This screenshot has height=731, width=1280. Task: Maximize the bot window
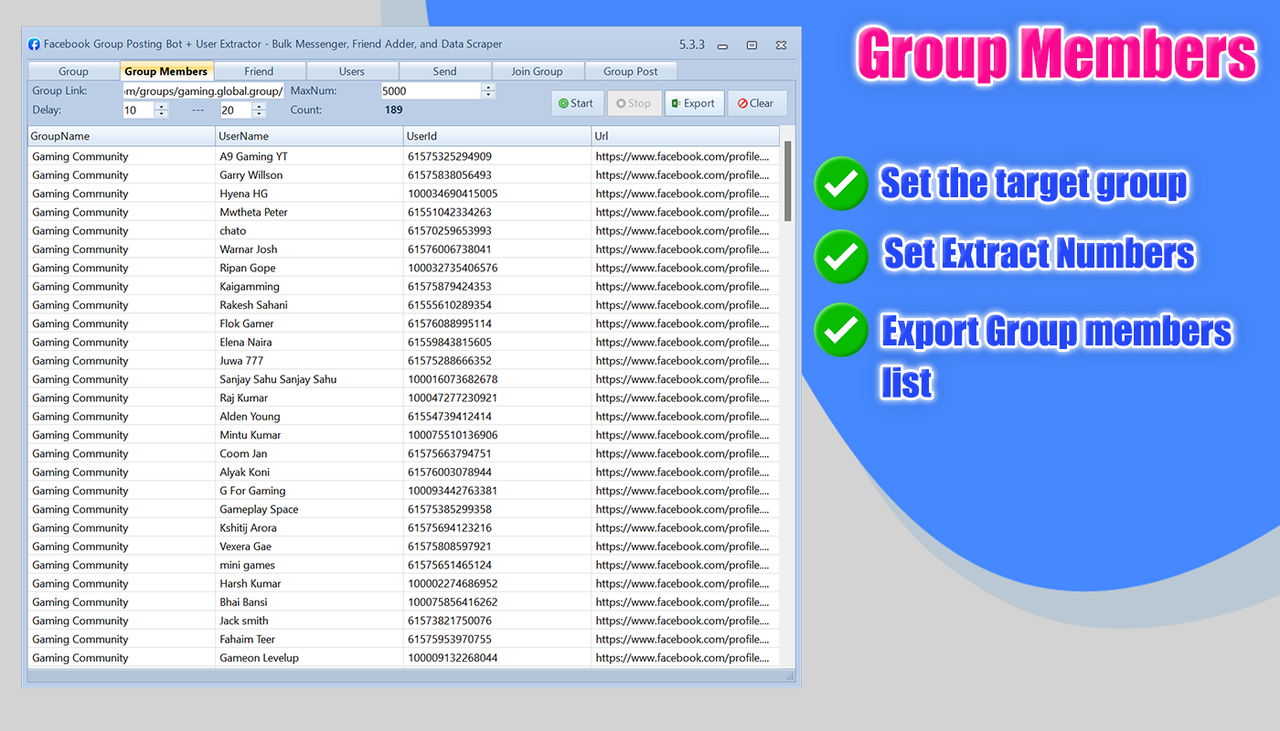pyautogui.click(x=752, y=44)
